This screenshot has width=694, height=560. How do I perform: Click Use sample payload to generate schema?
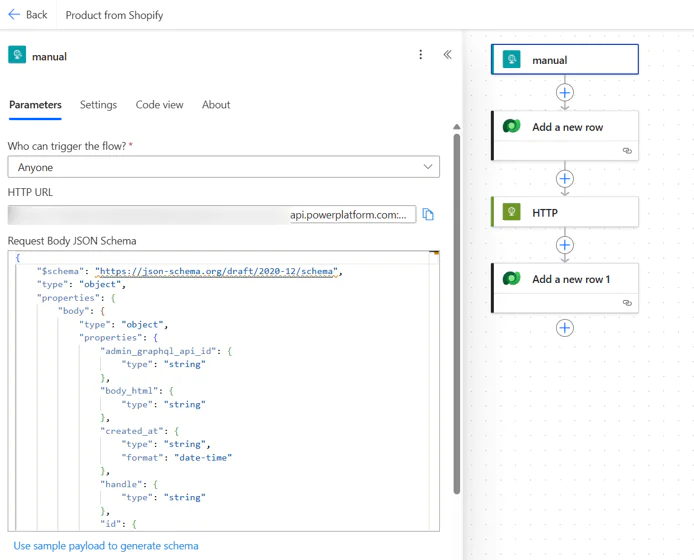pyautogui.click(x=106, y=546)
